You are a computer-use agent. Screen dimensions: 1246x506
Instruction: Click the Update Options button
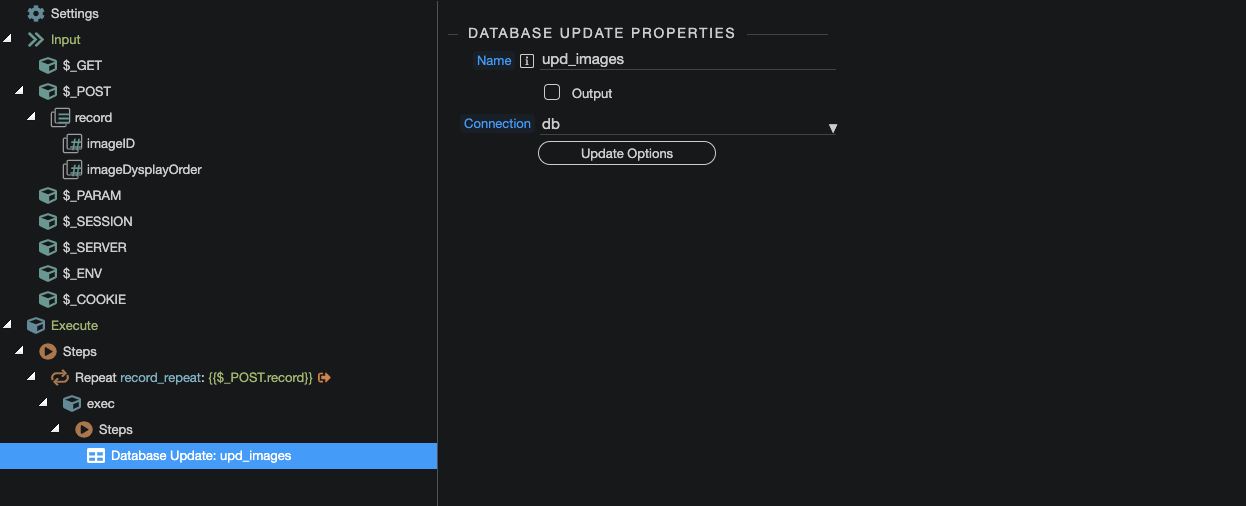627,154
